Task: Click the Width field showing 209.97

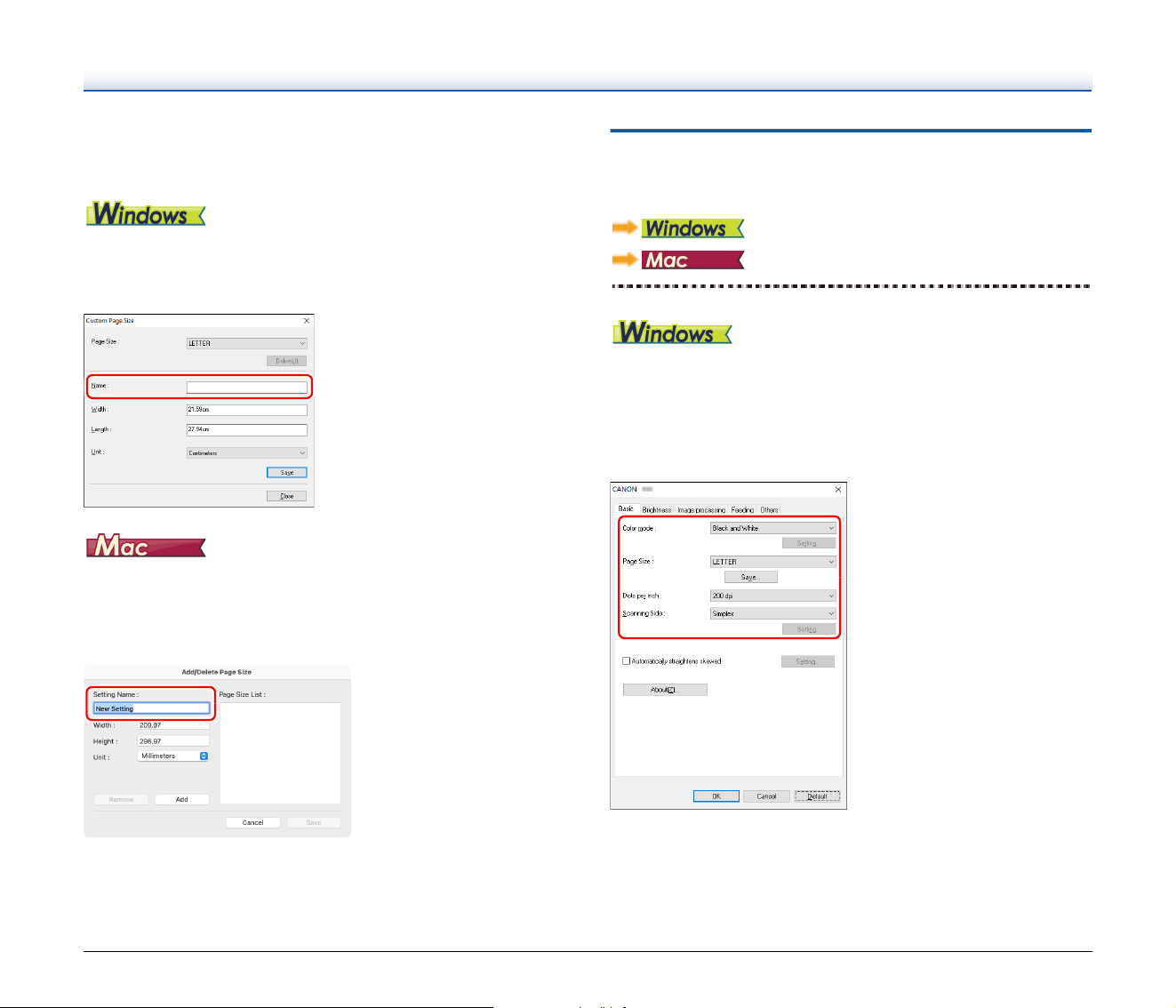Action: (173, 725)
